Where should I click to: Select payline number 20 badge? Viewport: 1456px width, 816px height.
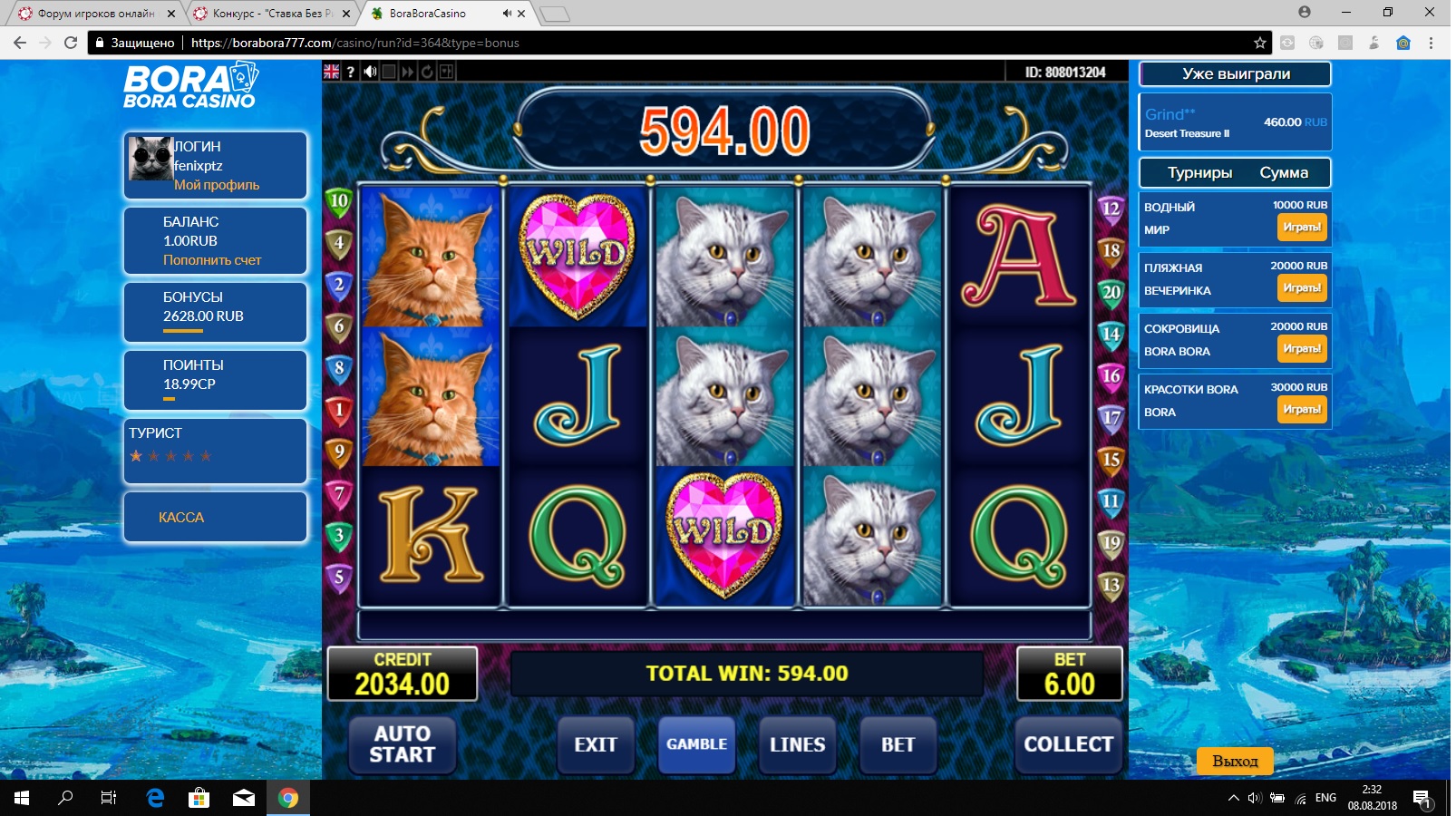click(x=1111, y=293)
